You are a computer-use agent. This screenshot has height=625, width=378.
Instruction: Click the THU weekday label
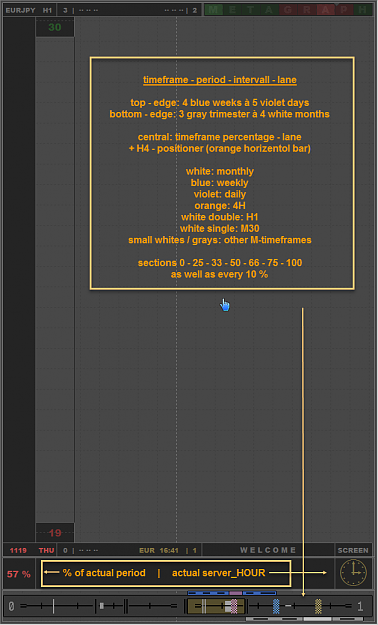[x=46, y=550]
